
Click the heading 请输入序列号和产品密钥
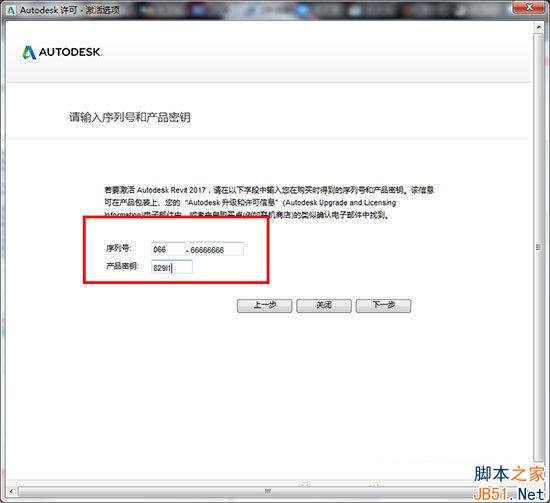coord(130,117)
